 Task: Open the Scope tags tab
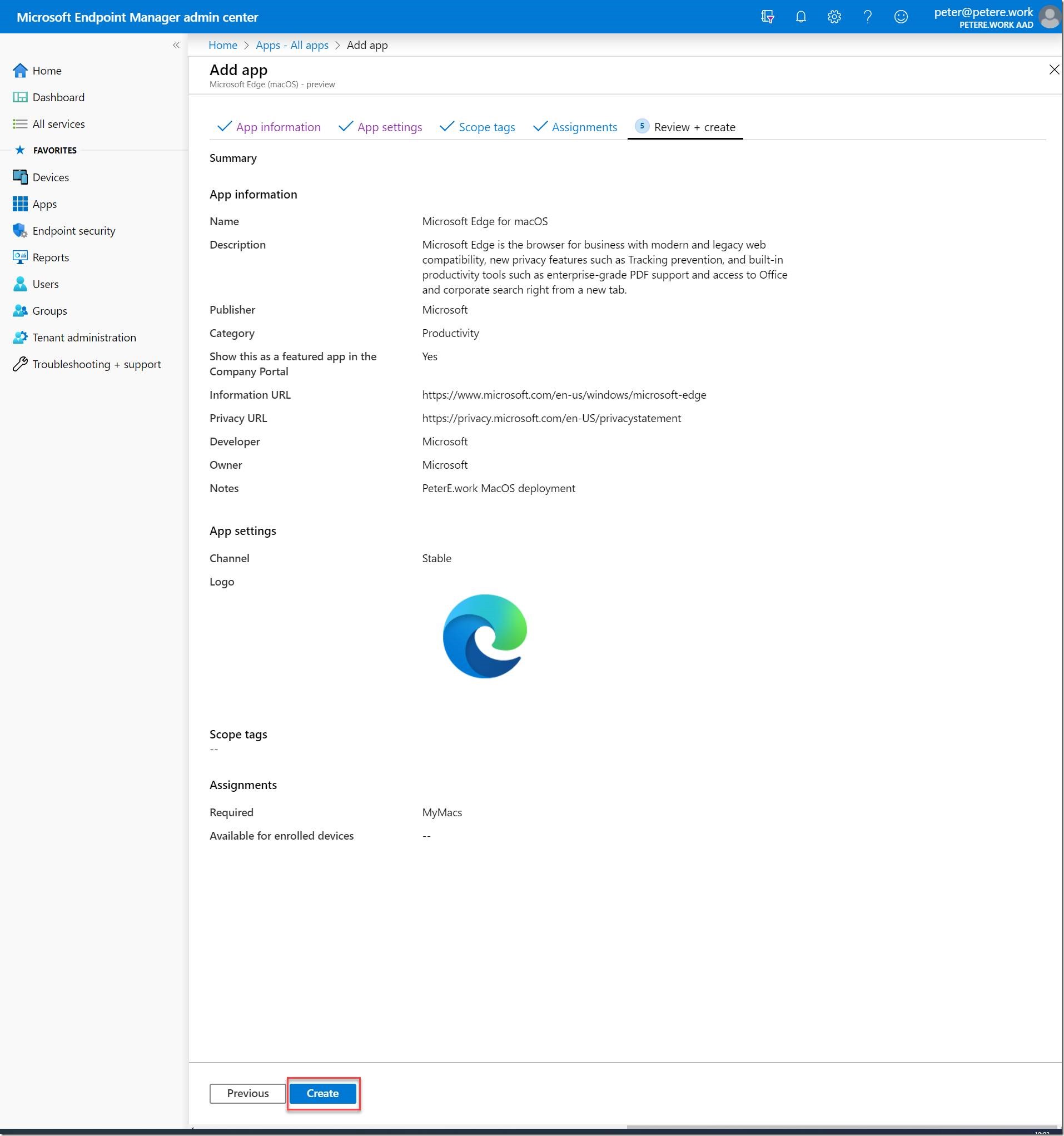pos(486,127)
